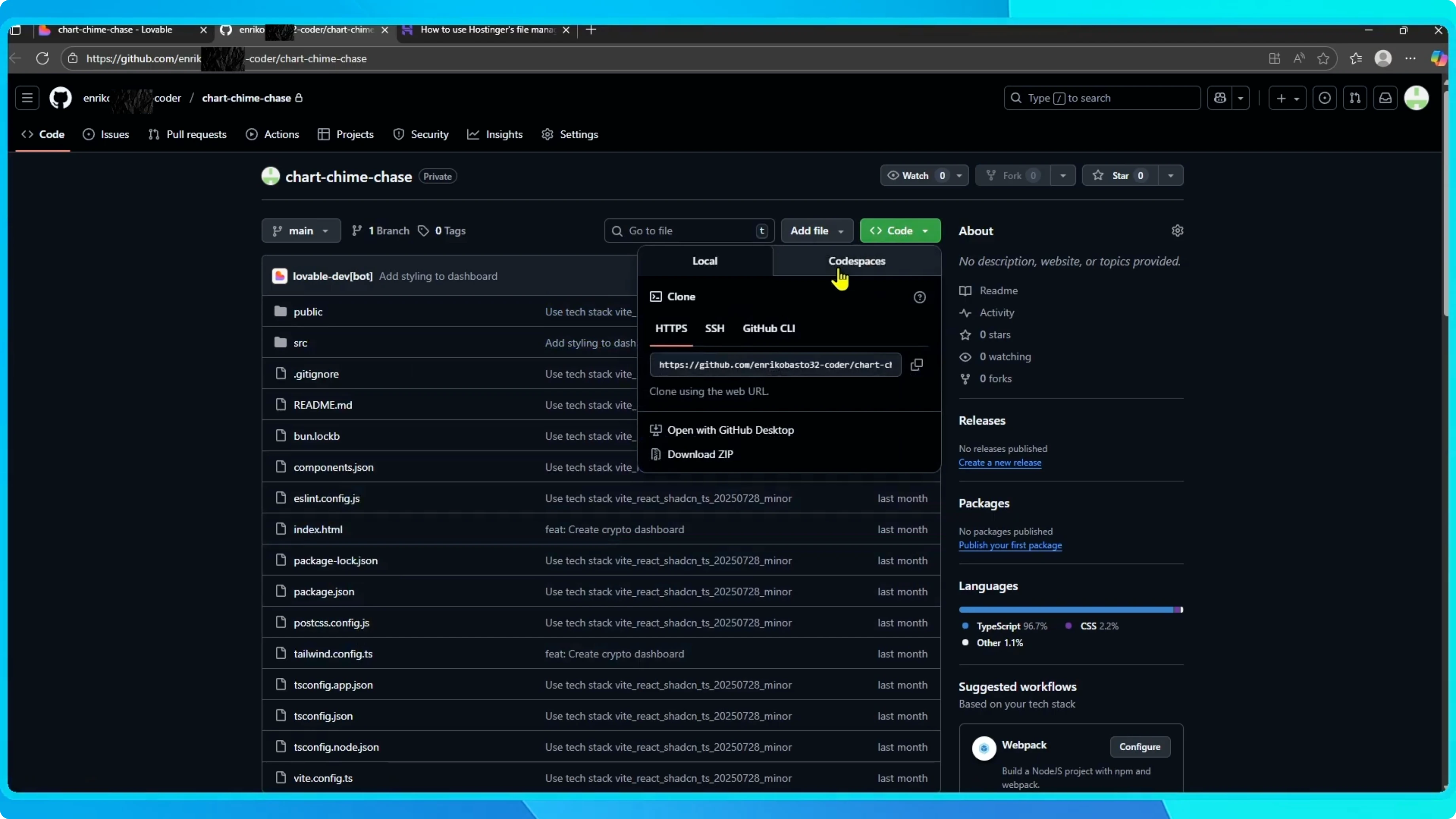Copy the clone URL to clipboard

(x=917, y=364)
